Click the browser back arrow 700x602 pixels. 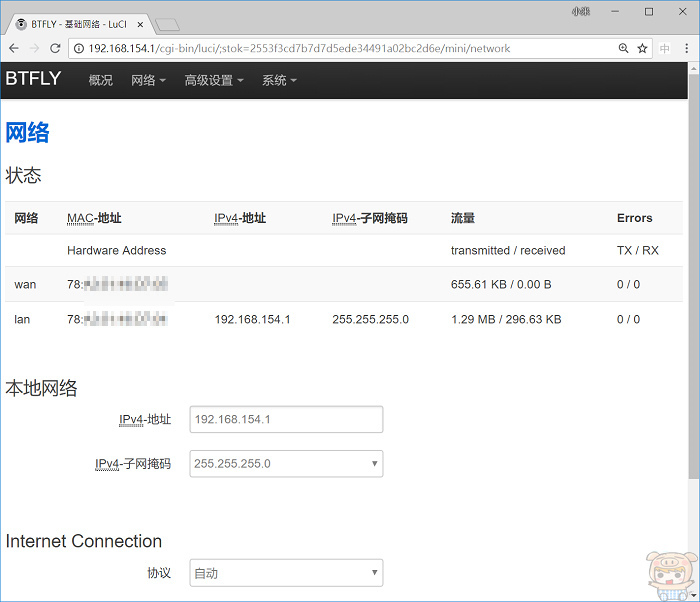[14, 48]
